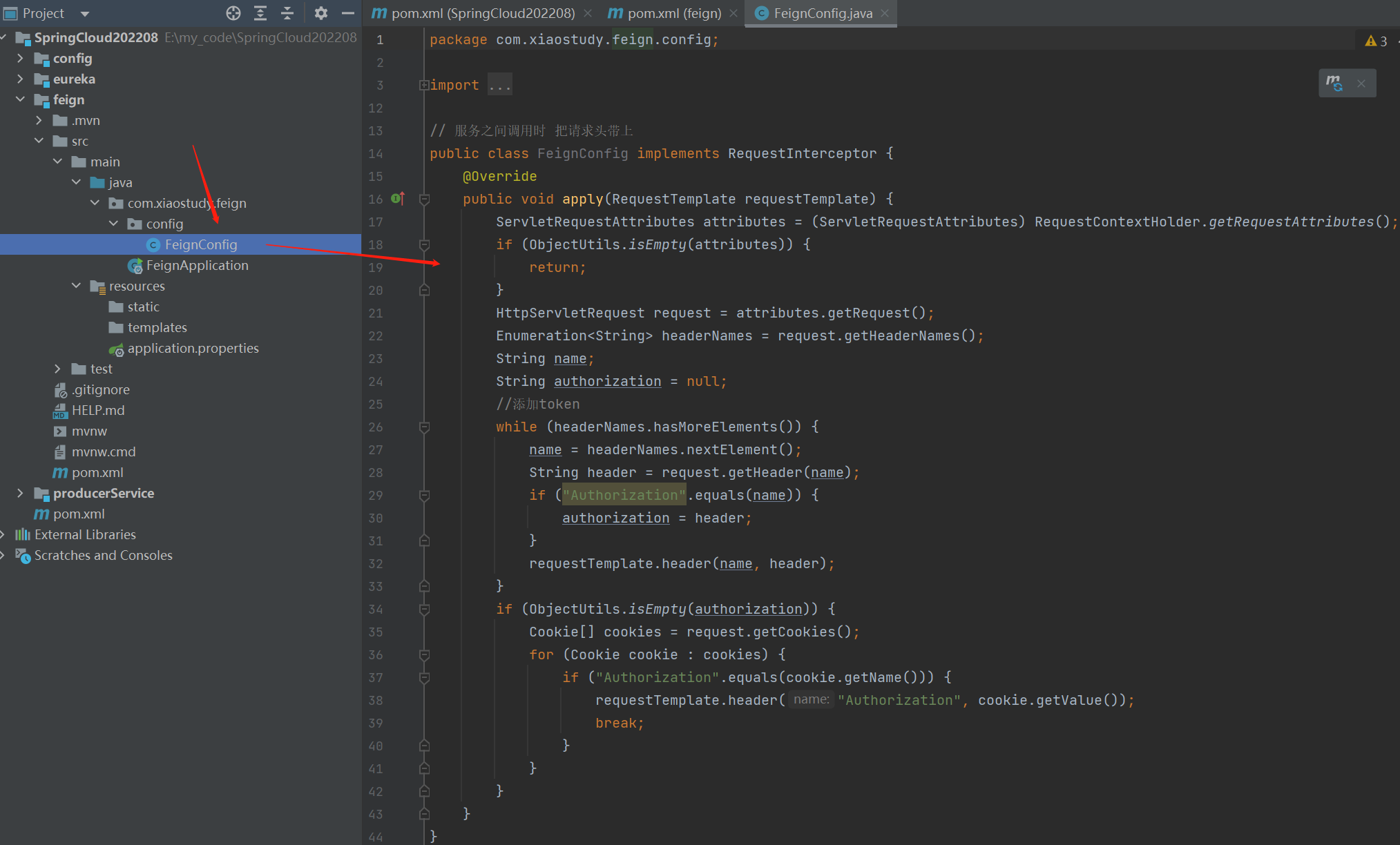
Task: Hide the Project tool window
Action: pos(348,13)
